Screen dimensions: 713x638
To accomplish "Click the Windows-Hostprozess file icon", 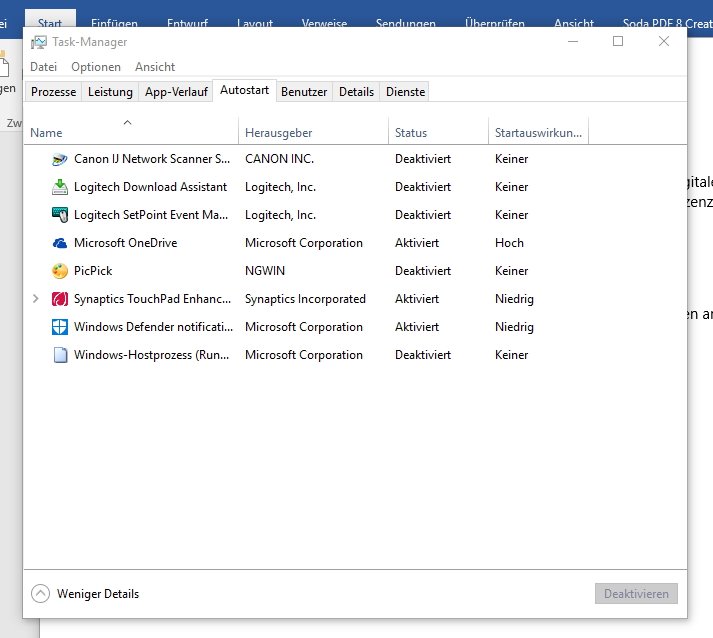I will (60, 355).
